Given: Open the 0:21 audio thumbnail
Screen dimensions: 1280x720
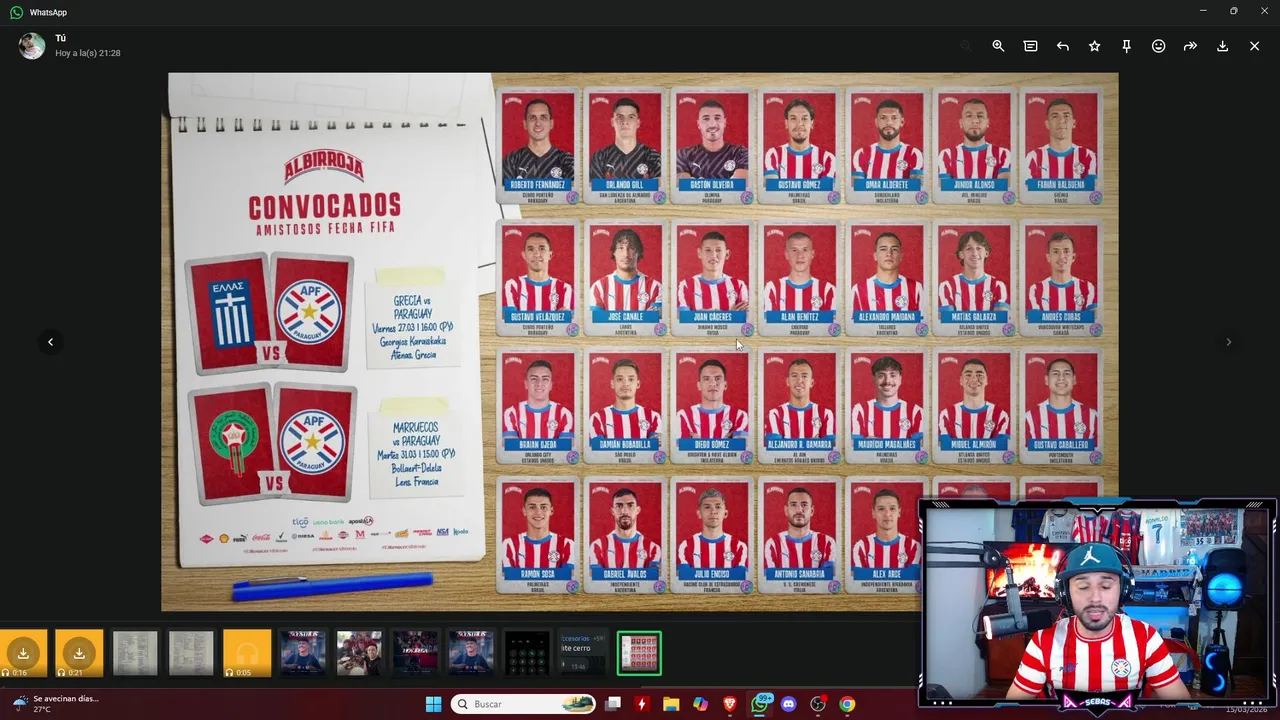Looking at the screenshot, I should [x=79, y=653].
